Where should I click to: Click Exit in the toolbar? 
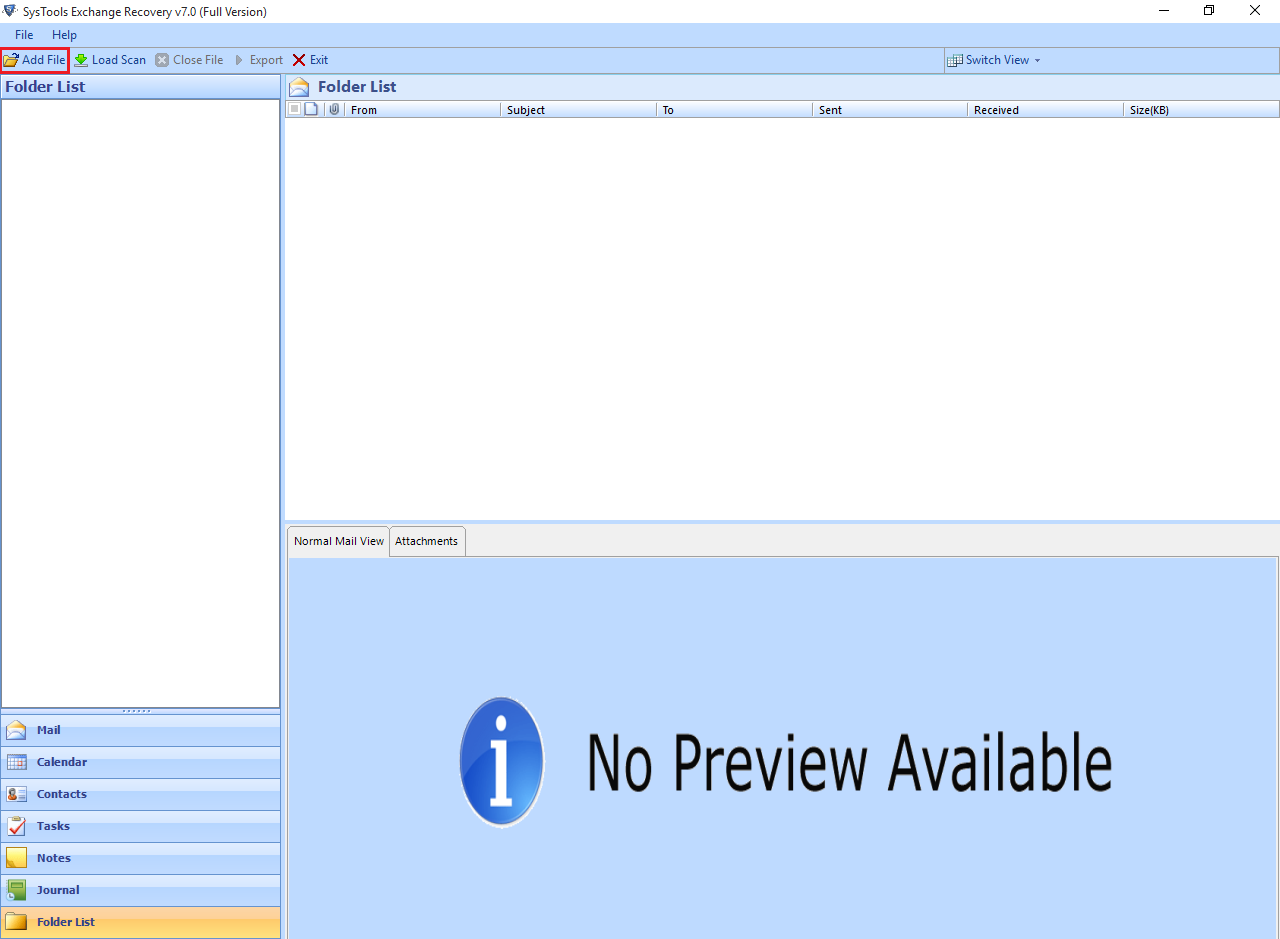click(310, 60)
